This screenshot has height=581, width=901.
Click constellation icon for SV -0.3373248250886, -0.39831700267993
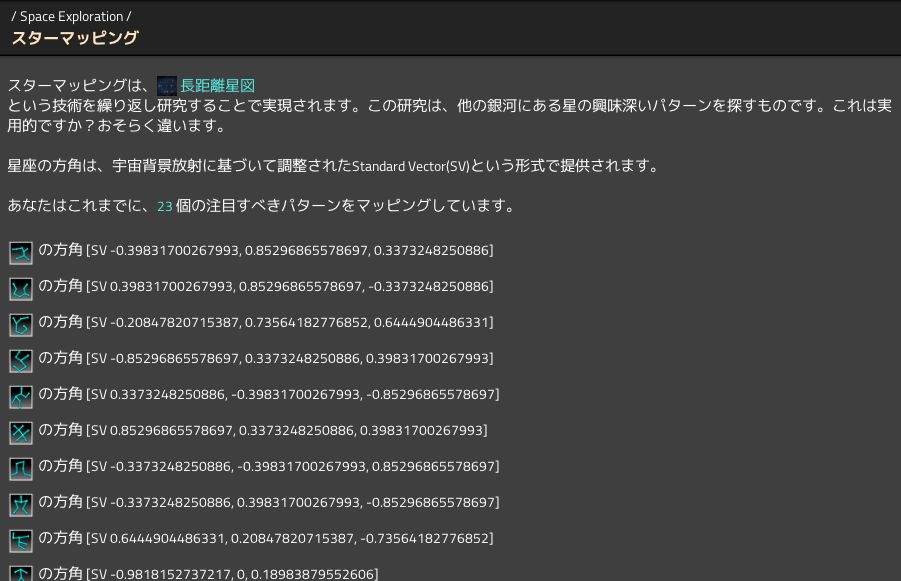click(x=21, y=469)
